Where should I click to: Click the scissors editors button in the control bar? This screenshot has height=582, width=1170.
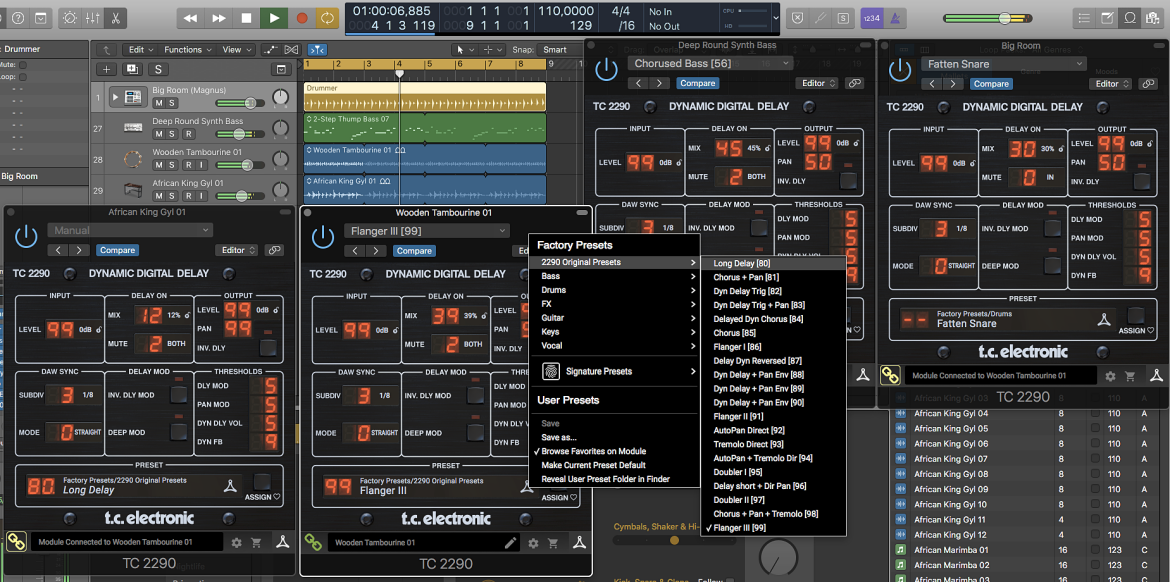point(116,17)
